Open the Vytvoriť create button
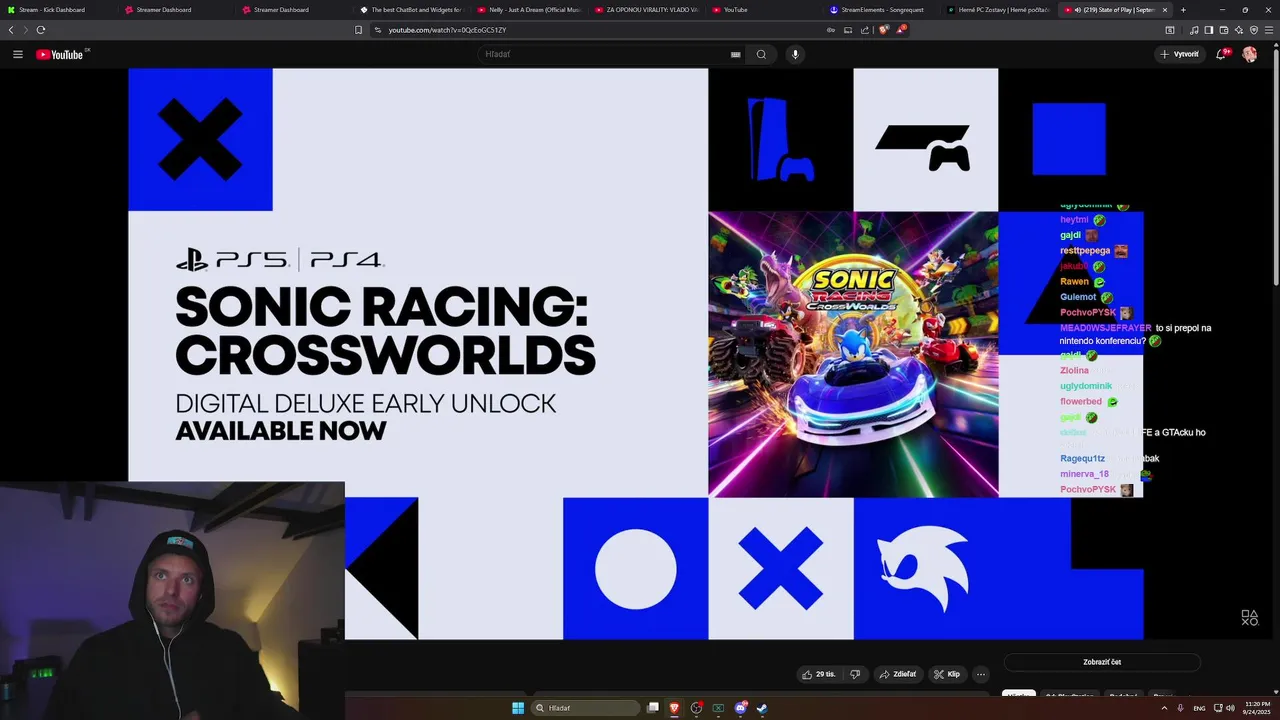The height and width of the screenshot is (720, 1280). point(1180,54)
